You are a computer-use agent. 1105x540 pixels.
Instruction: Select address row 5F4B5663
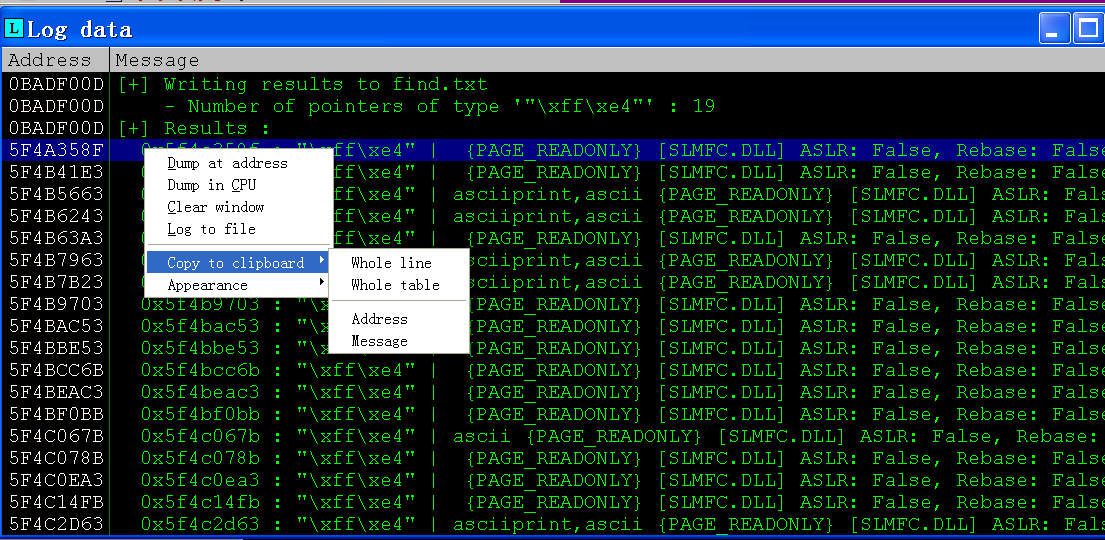point(56,194)
